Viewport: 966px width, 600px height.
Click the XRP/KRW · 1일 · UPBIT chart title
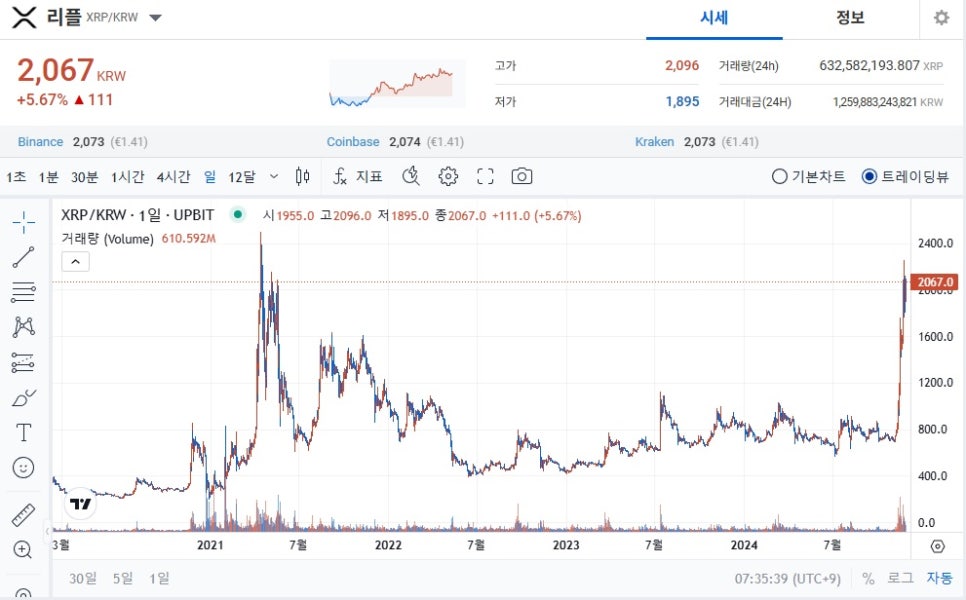[137, 215]
